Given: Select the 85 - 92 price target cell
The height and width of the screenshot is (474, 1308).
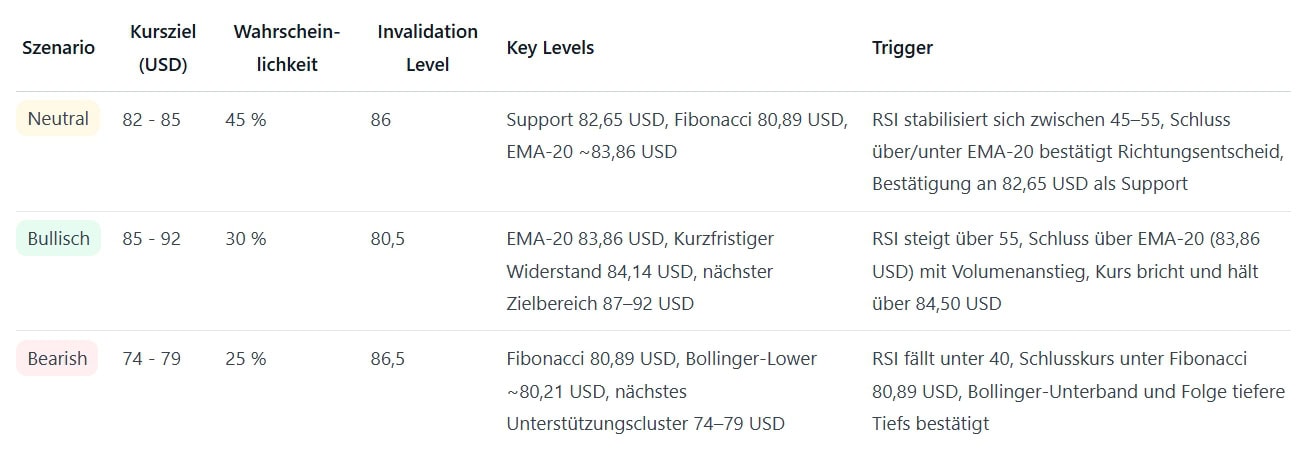Looking at the screenshot, I should coord(151,240).
